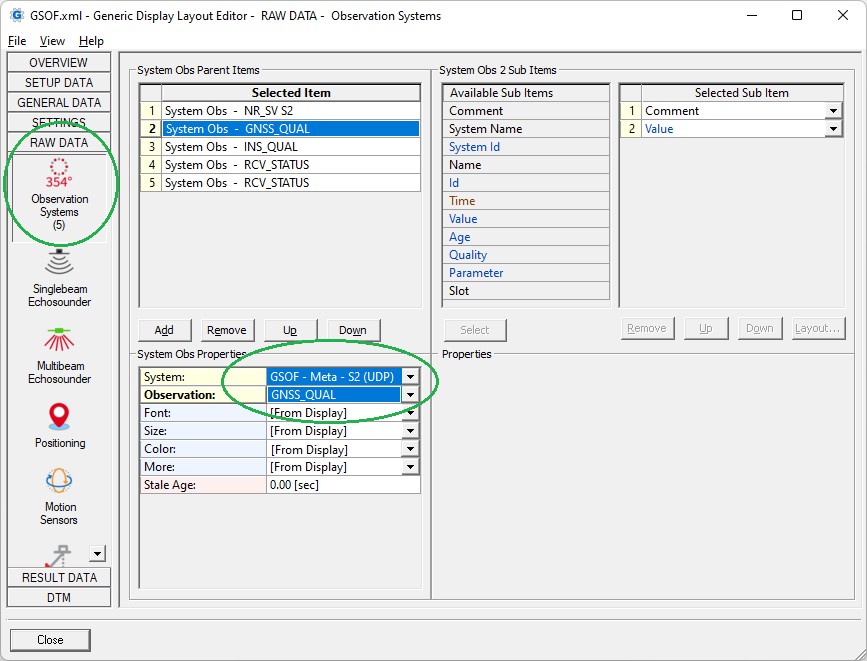Switch to the GENERAL DATA section
The height and width of the screenshot is (661, 867).
tap(59, 102)
